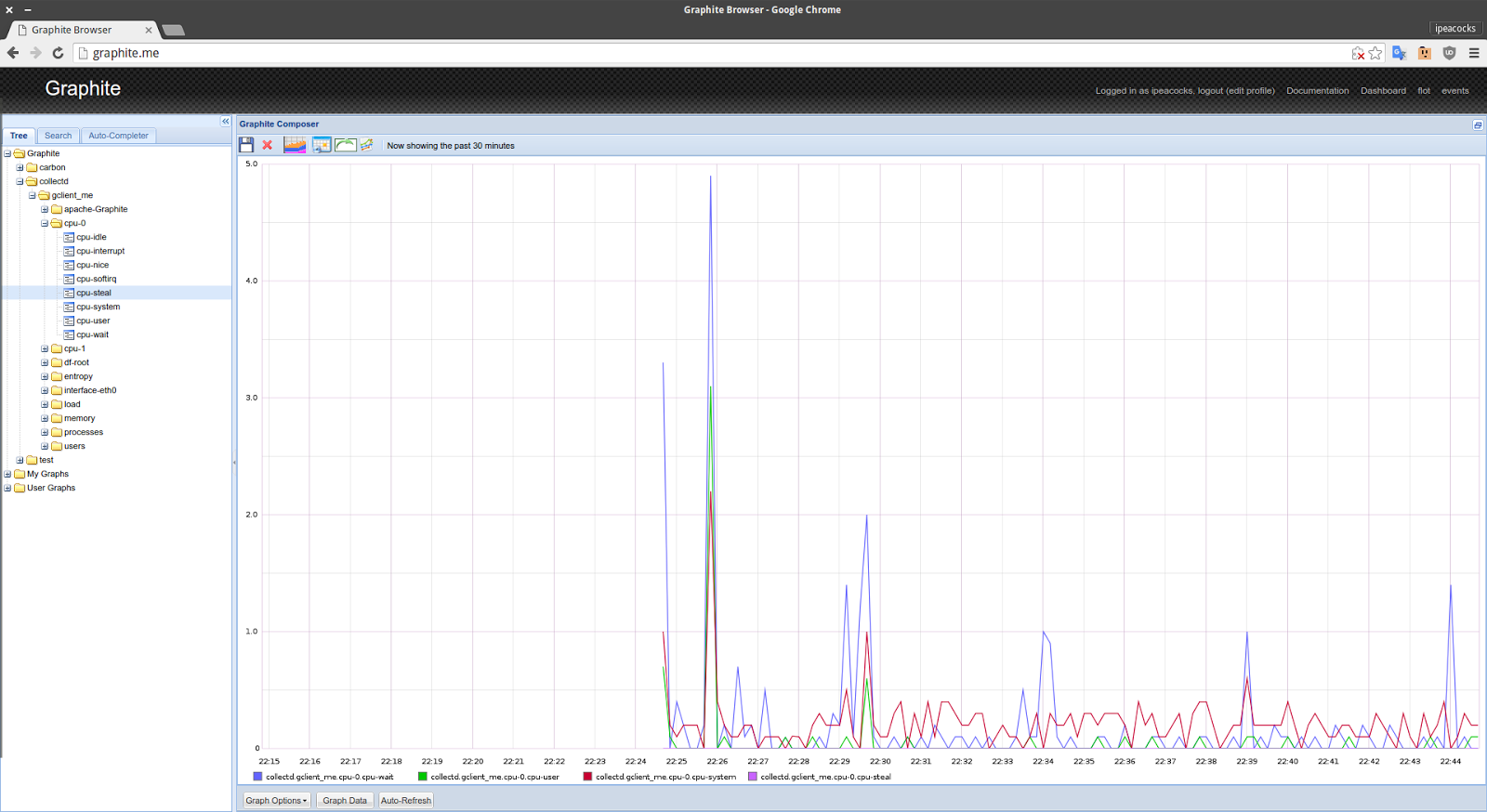Delete the graph using the red X icon
The height and width of the screenshot is (812, 1487).
[268, 145]
